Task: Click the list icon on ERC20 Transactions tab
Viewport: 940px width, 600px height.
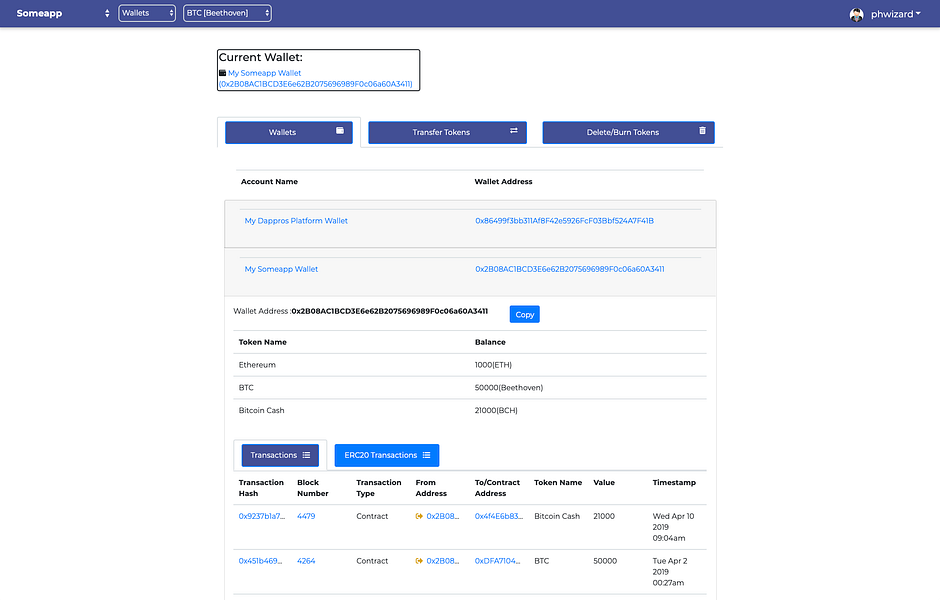Action: 426,455
